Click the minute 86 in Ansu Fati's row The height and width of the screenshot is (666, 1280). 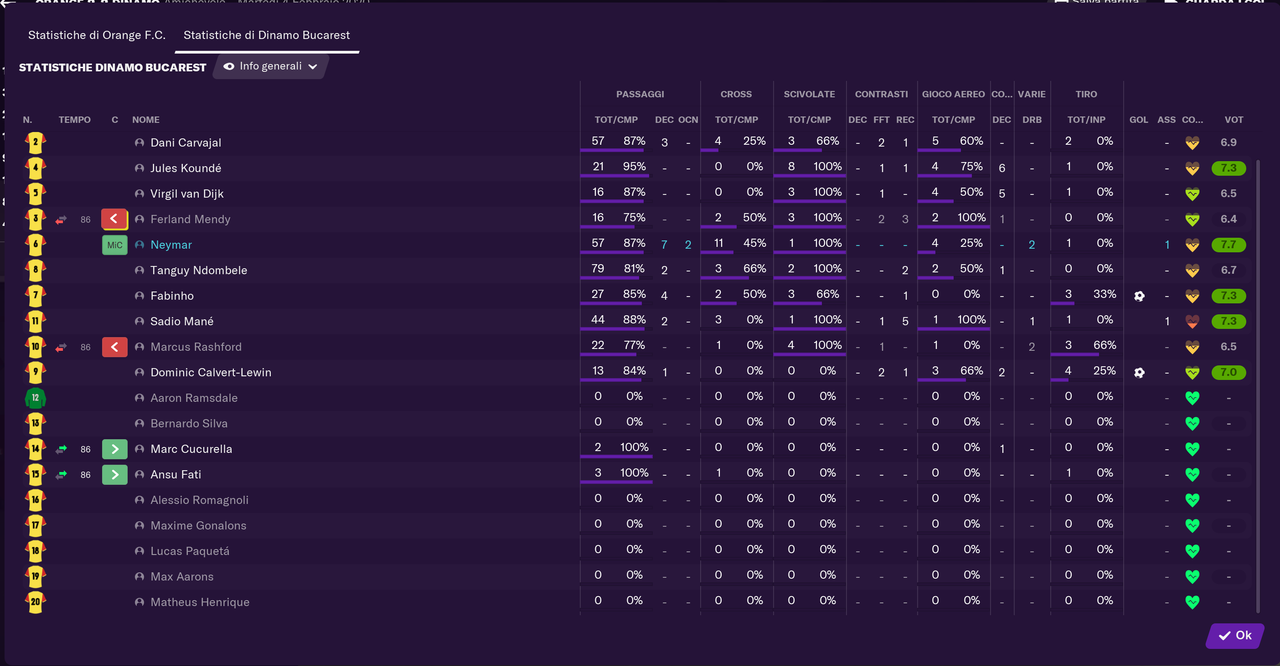coord(86,474)
